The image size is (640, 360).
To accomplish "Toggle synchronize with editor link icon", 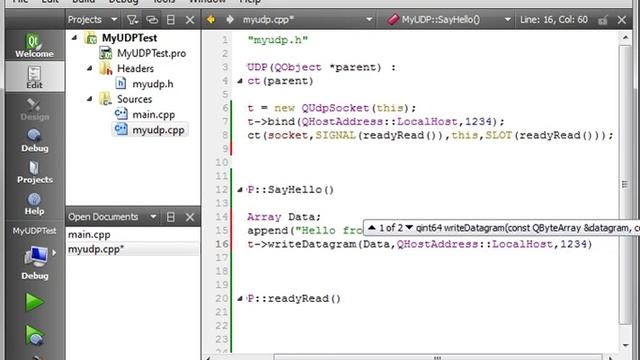I will click(x=152, y=20).
